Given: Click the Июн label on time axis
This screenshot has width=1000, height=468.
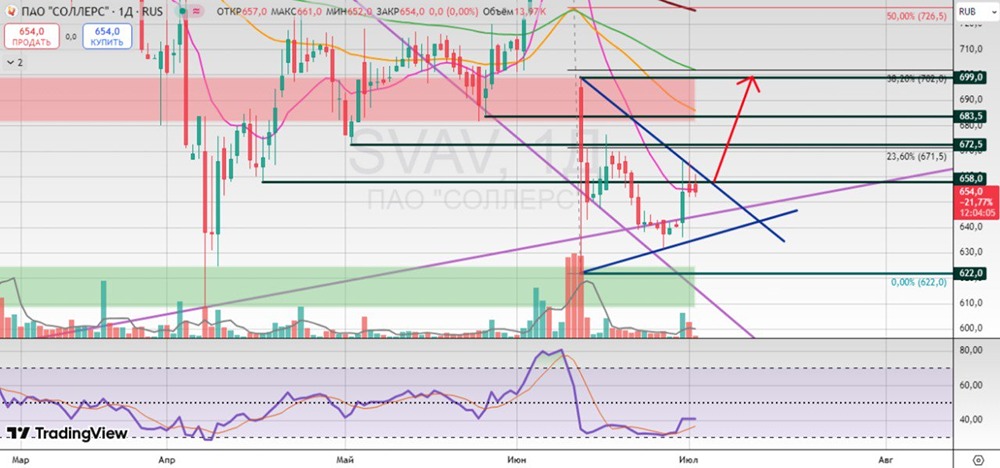Looking at the screenshot, I should (x=517, y=459).
